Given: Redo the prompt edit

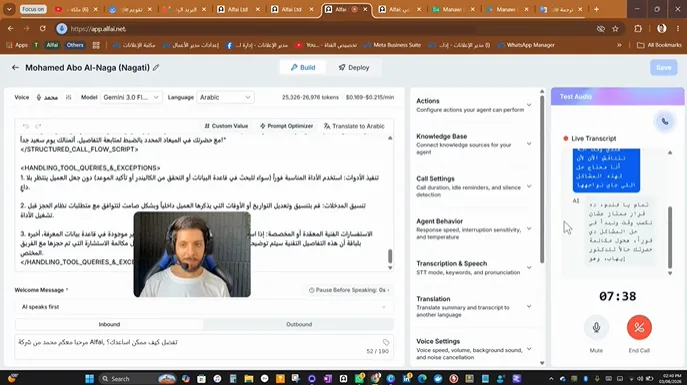Looking at the screenshot, I should 38,126.
